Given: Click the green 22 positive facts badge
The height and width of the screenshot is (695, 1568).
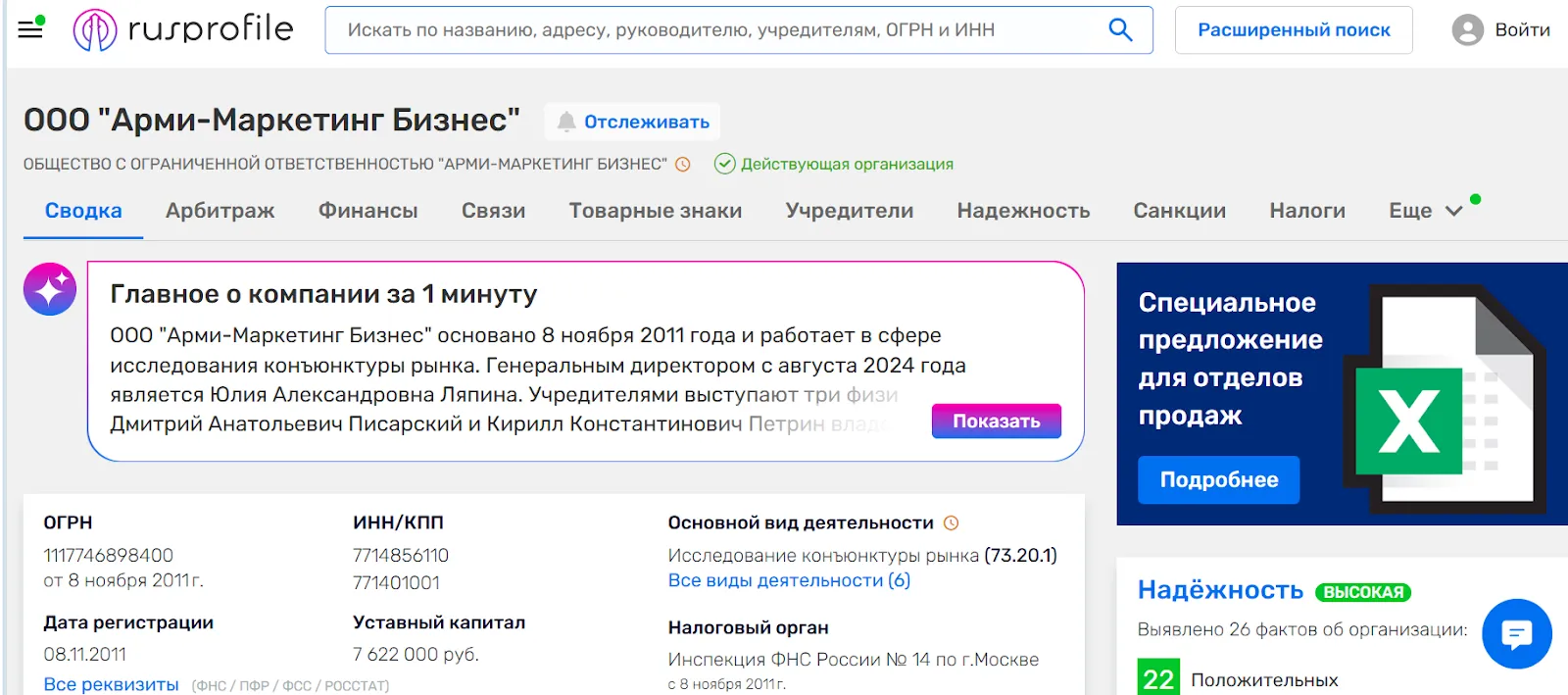Looking at the screenshot, I should click(x=1158, y=678).
